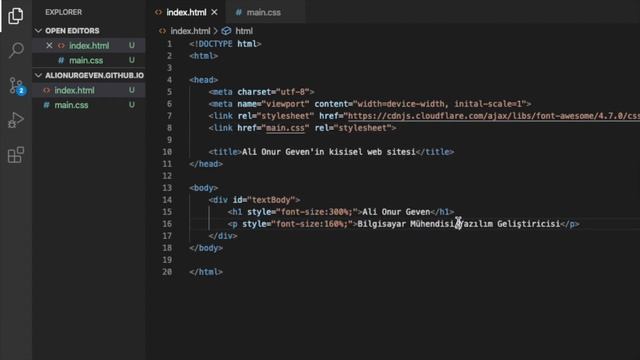Click the <!DOCTYPE html> declaration
The image size is (640, 360).
[x=225, y=44]
